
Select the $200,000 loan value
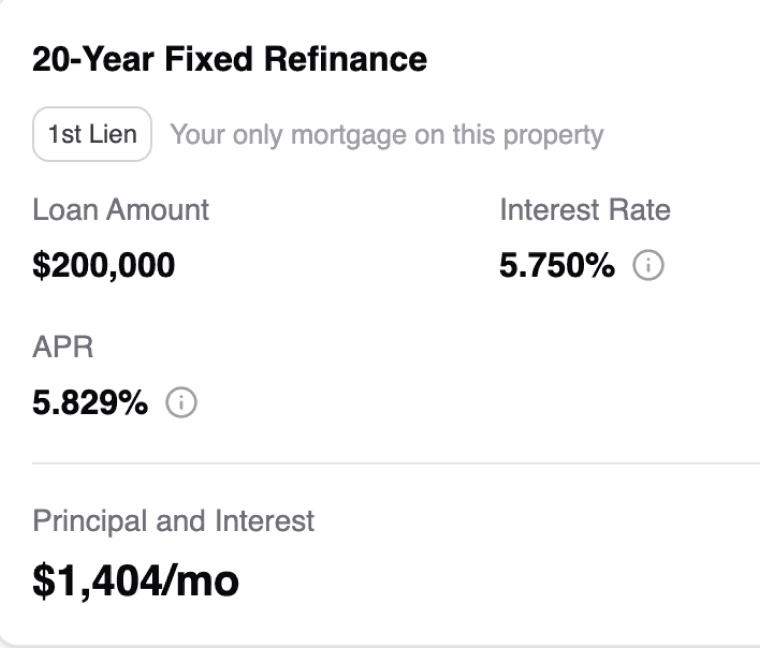point(103,266)
